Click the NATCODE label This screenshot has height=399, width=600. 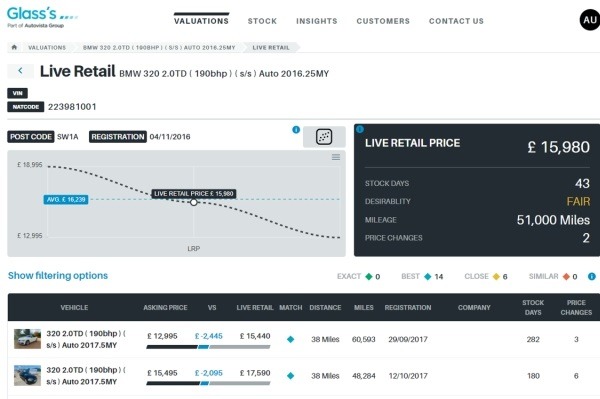(26, 107)
